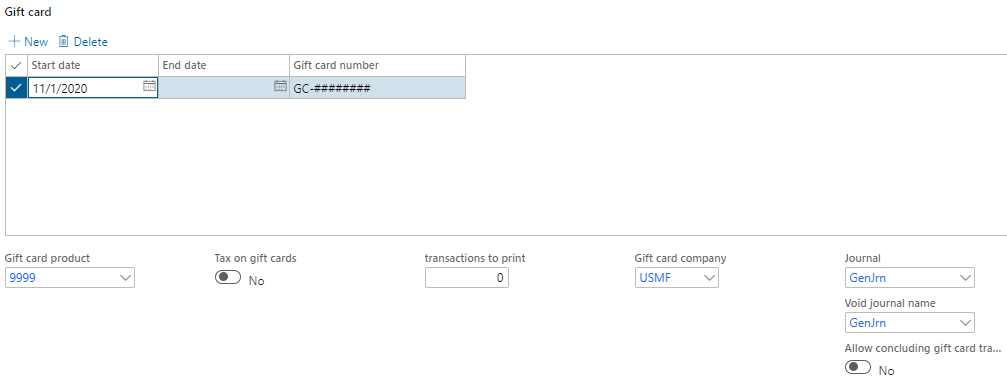1007x379 pixels.
Task: Open the Void journal name dropdown arrow
Action: [965, 322]
